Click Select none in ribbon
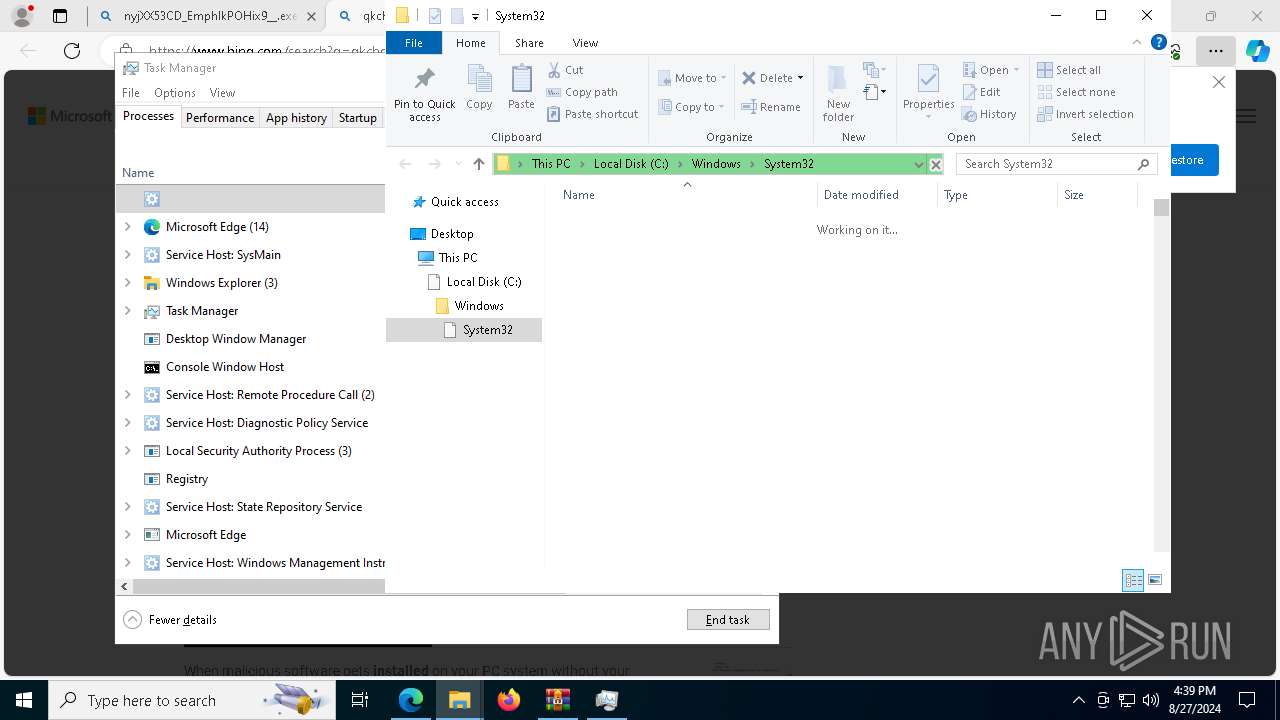The width and height of the screenshot is (1280, 720). [1075, 92]
